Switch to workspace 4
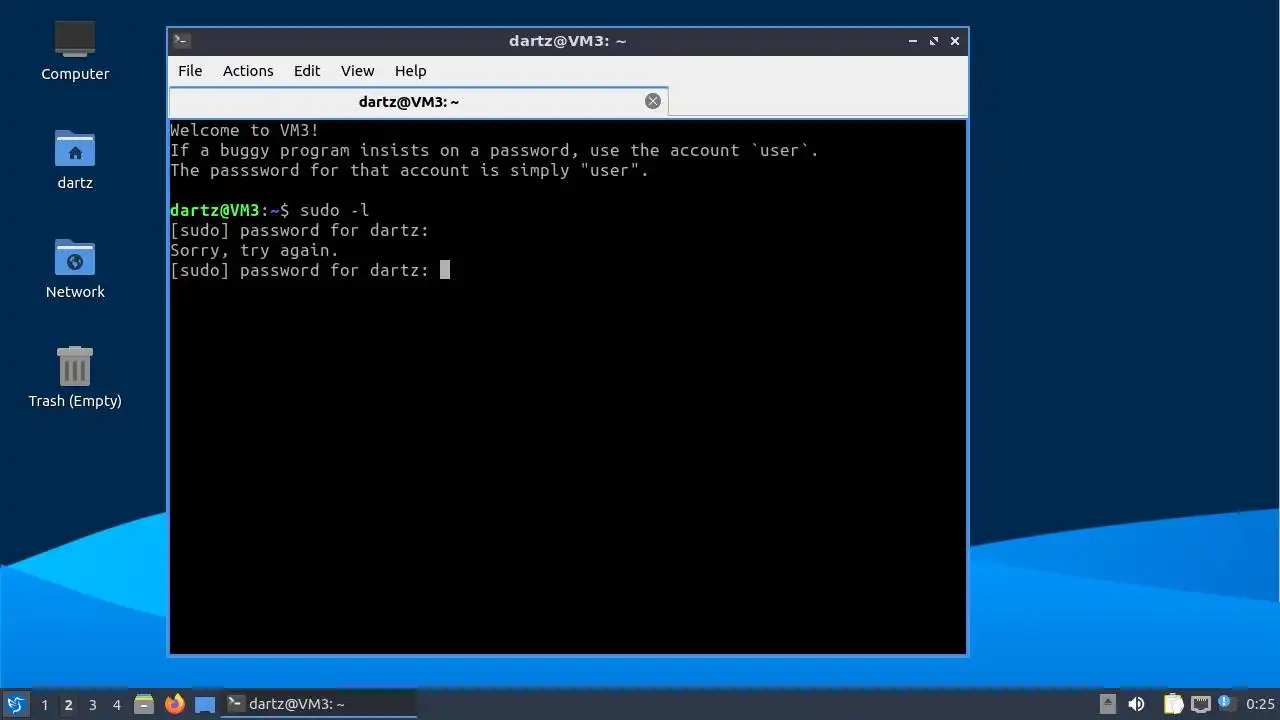This screenshot has width=1280, height=720. tap(117, 704)
